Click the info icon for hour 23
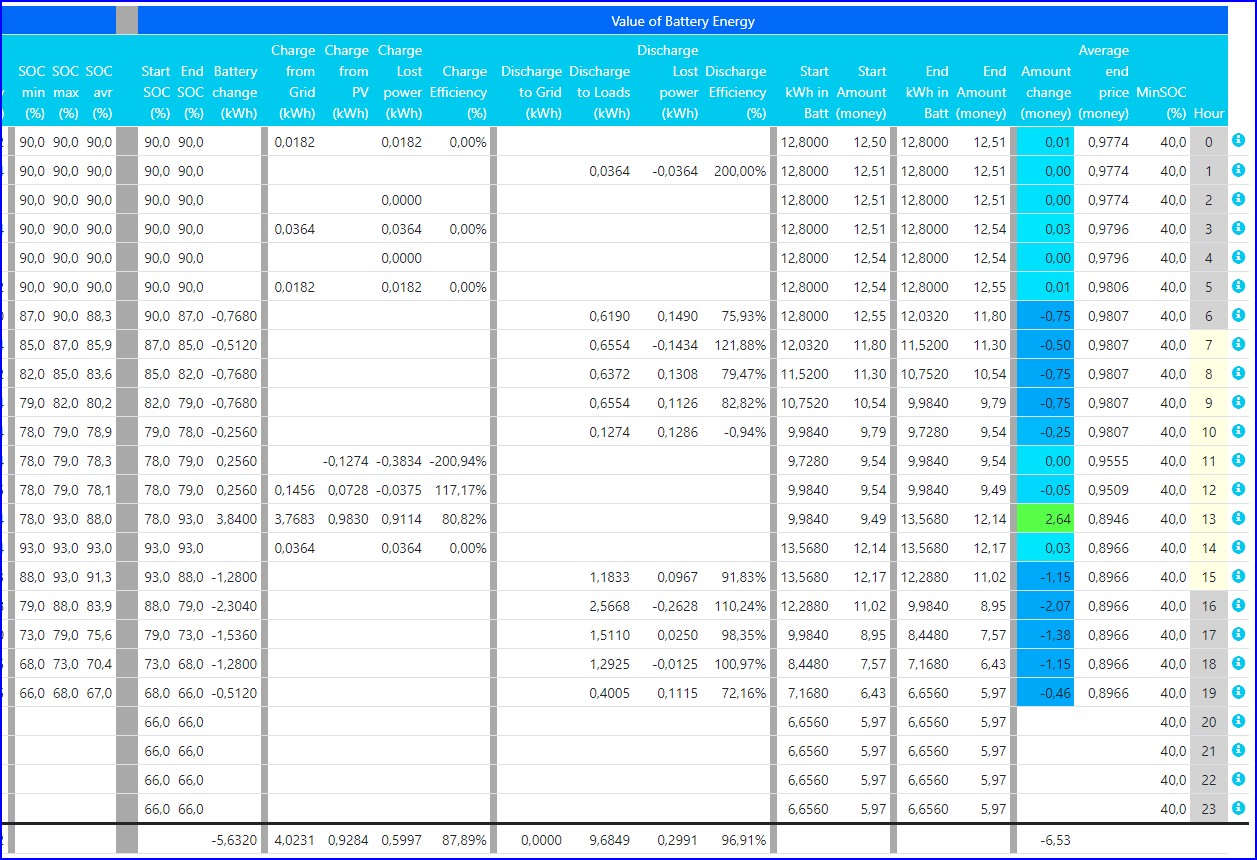Viewport: 1257px width, 860px height. coord(1238,808)
